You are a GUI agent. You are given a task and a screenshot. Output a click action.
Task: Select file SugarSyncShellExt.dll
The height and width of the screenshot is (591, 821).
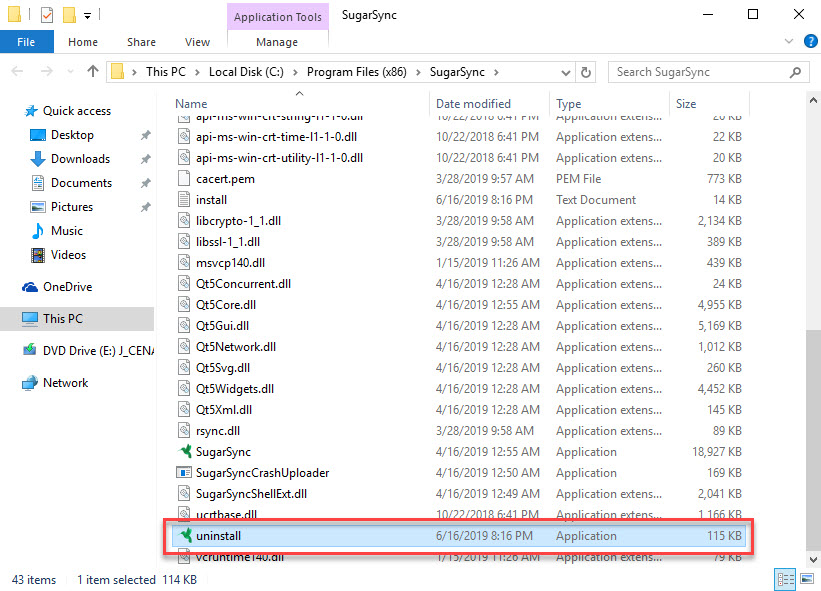tap(251, 494)
